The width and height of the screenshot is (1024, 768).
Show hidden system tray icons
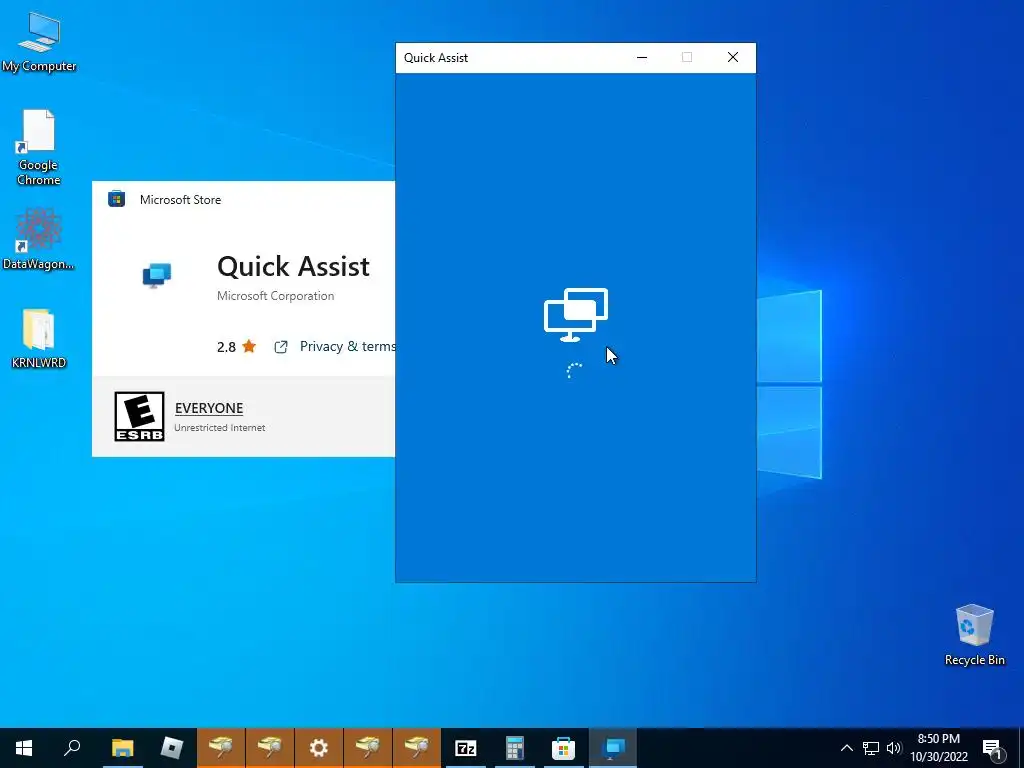(846, 748)
